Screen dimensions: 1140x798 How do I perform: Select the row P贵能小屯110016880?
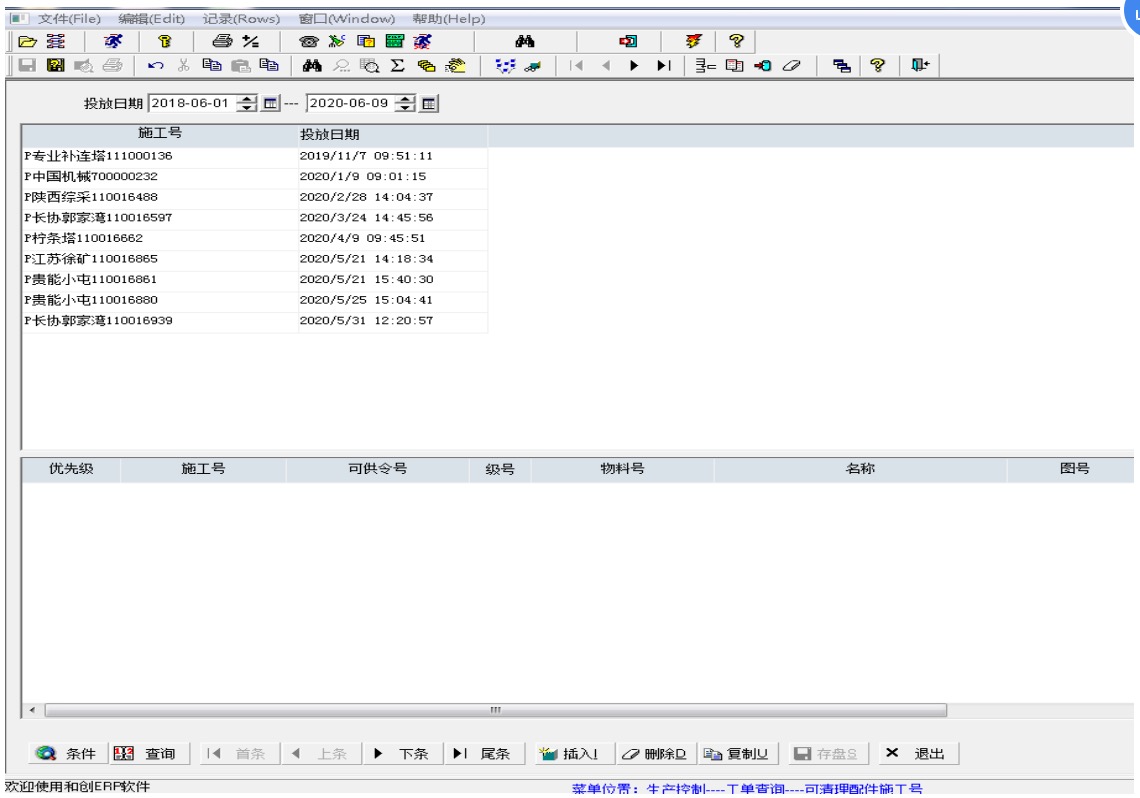[254, 300]
